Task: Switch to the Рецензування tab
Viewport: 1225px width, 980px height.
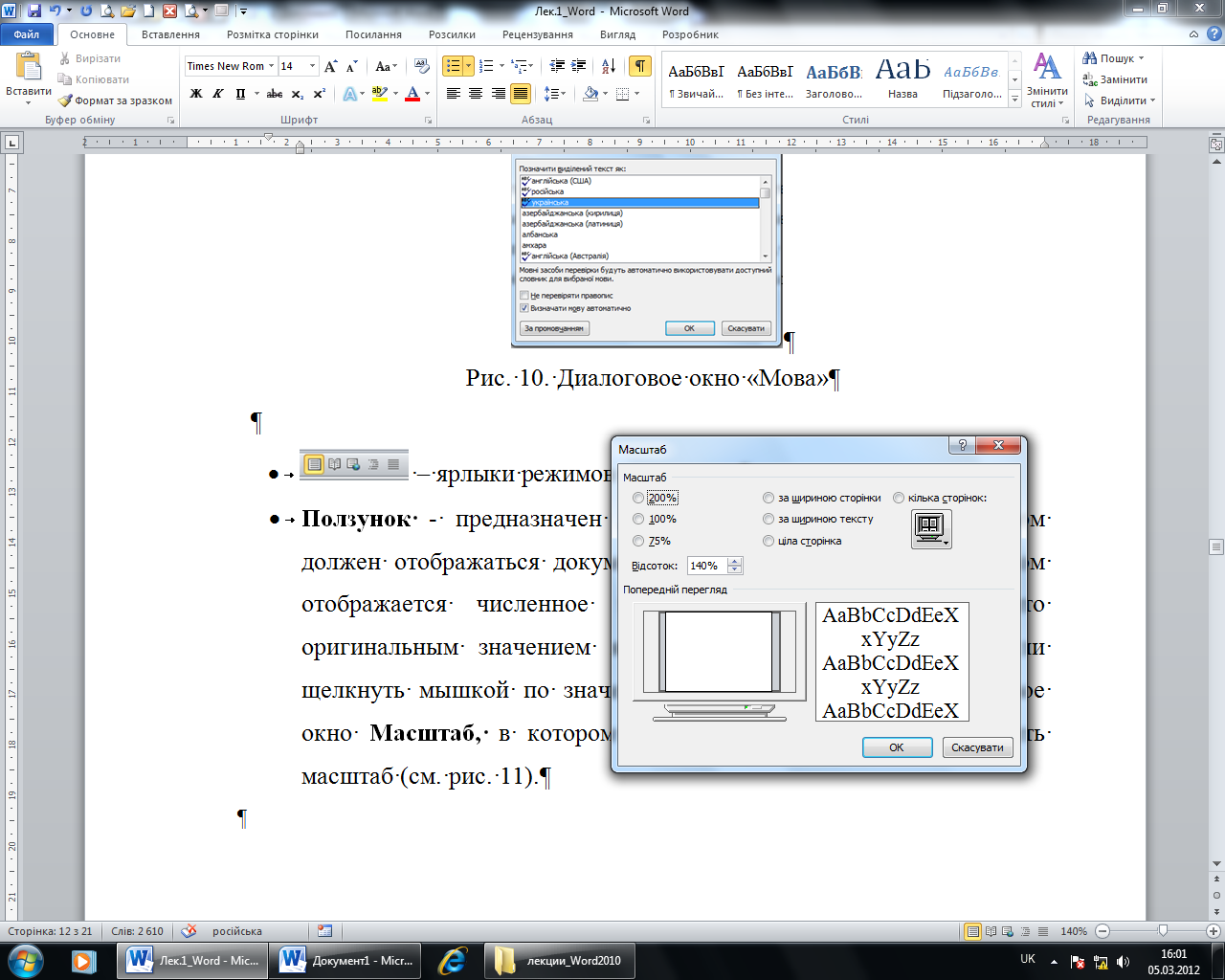Action: [x=538, y=34]
